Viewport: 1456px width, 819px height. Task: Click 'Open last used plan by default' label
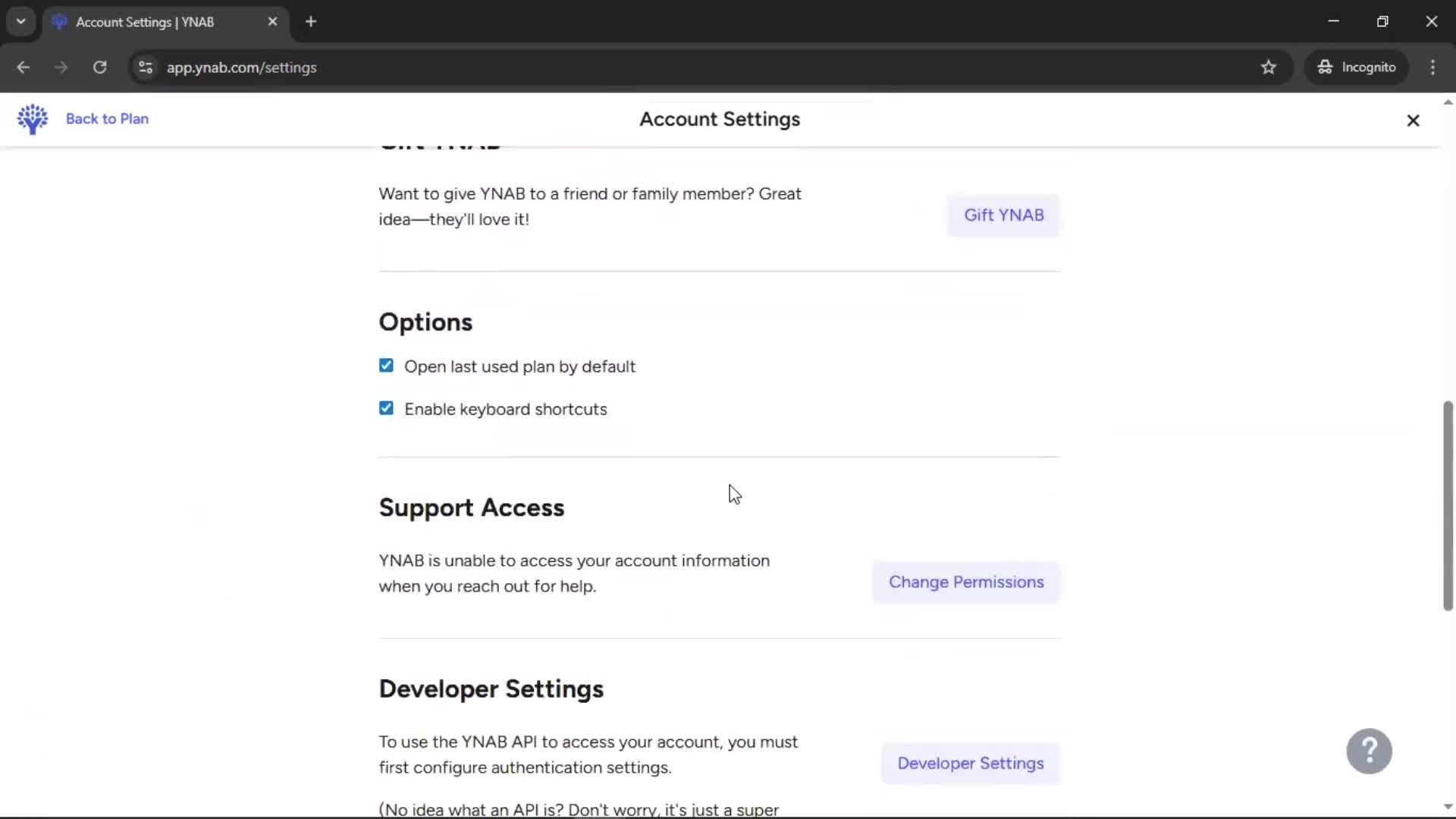(x=519, y=367)
